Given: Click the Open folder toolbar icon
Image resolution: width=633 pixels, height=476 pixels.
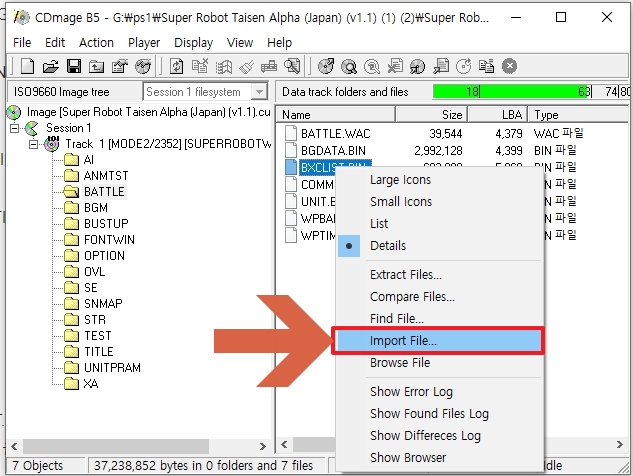Looking at the screenshot, I should 51,66.
